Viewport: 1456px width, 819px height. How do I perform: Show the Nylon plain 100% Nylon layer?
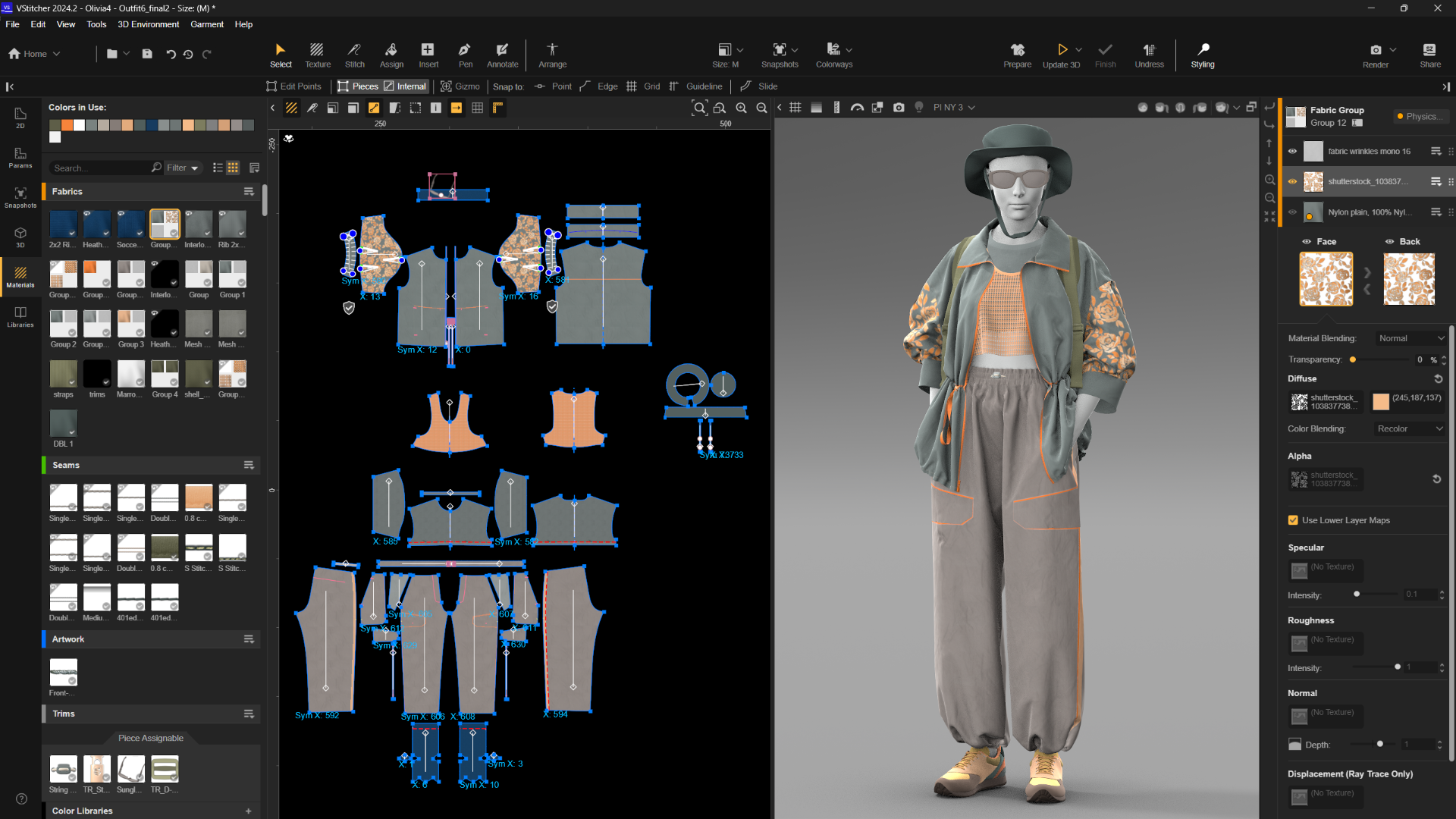pyautogui.click(x=1292, y=212)
